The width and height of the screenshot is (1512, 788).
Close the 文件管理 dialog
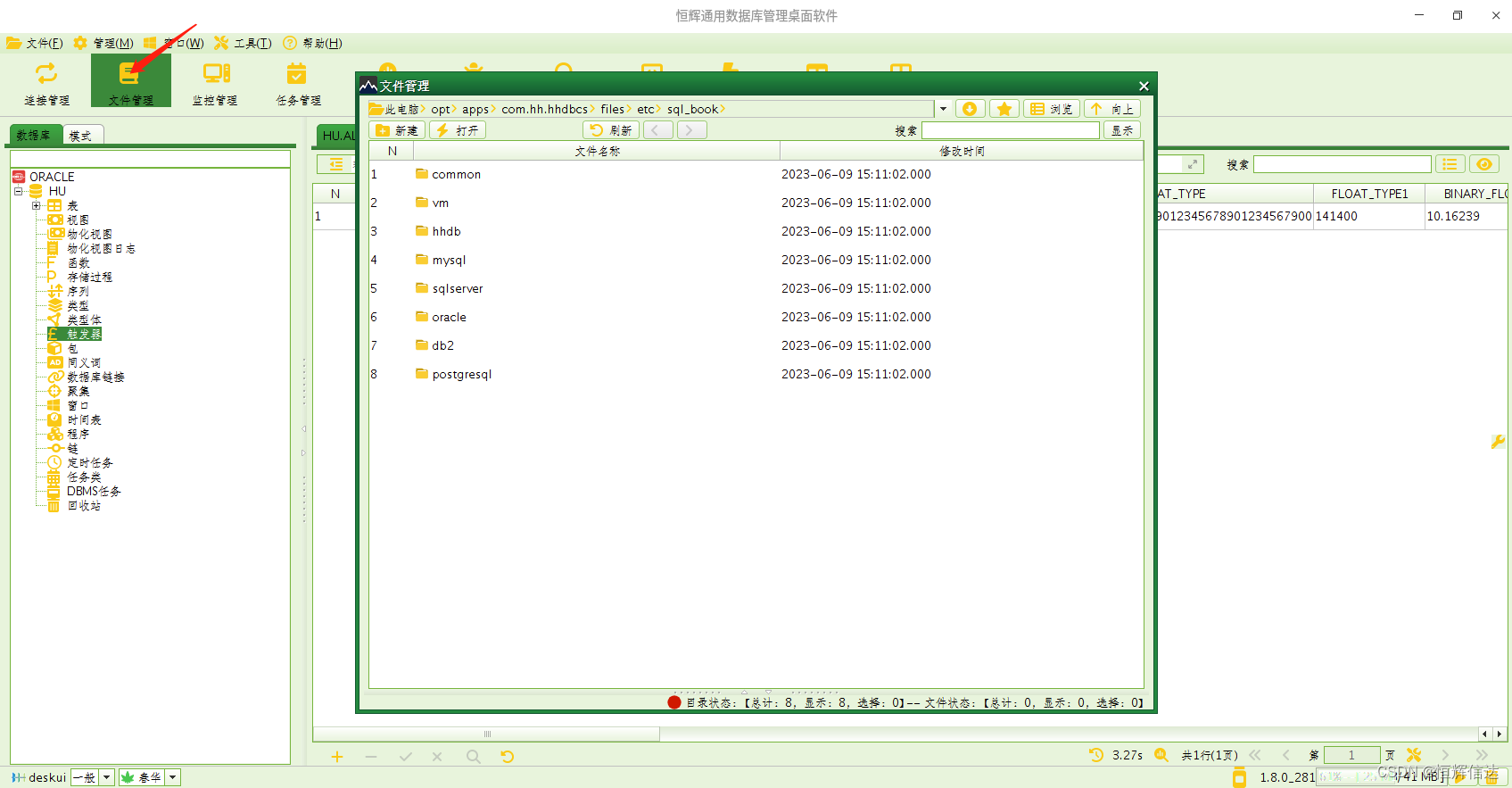tap(1144, 86)
